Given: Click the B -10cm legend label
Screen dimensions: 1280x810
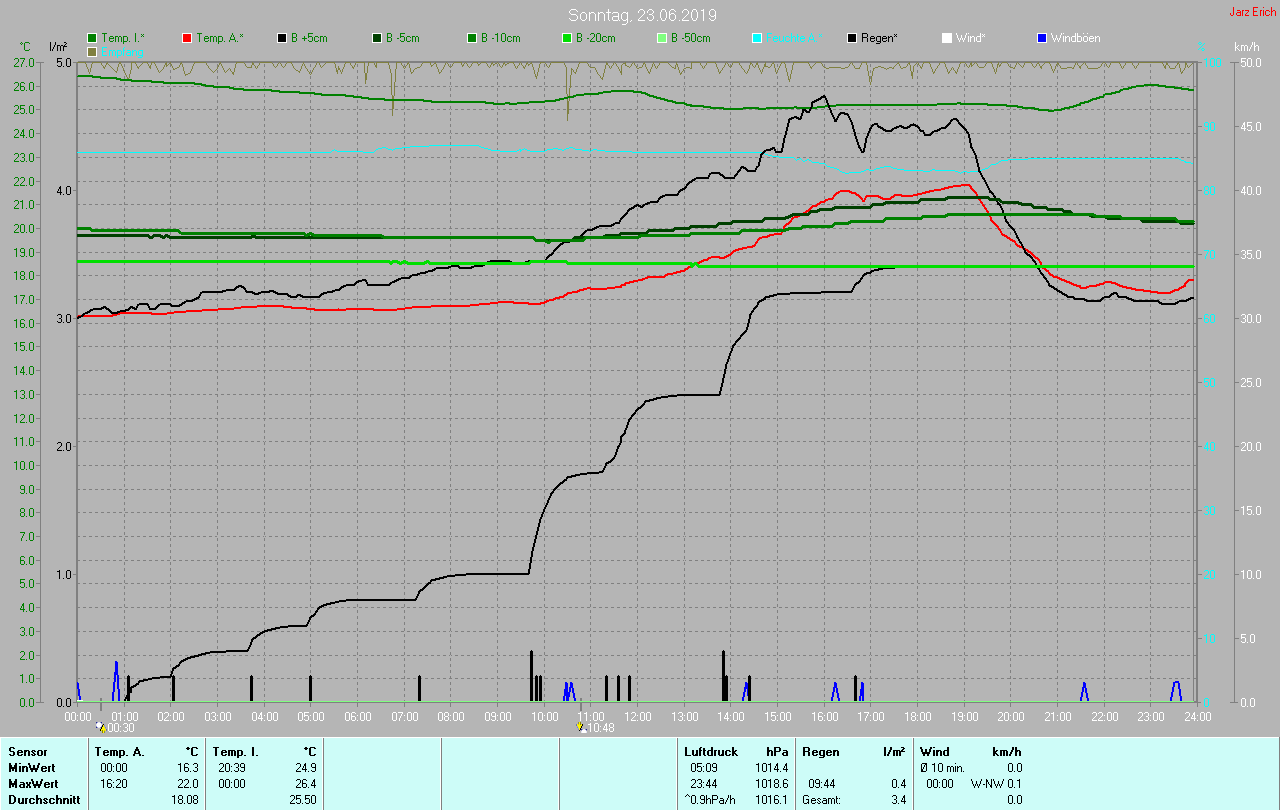Looking at the screenshot, I should point(500,38).
